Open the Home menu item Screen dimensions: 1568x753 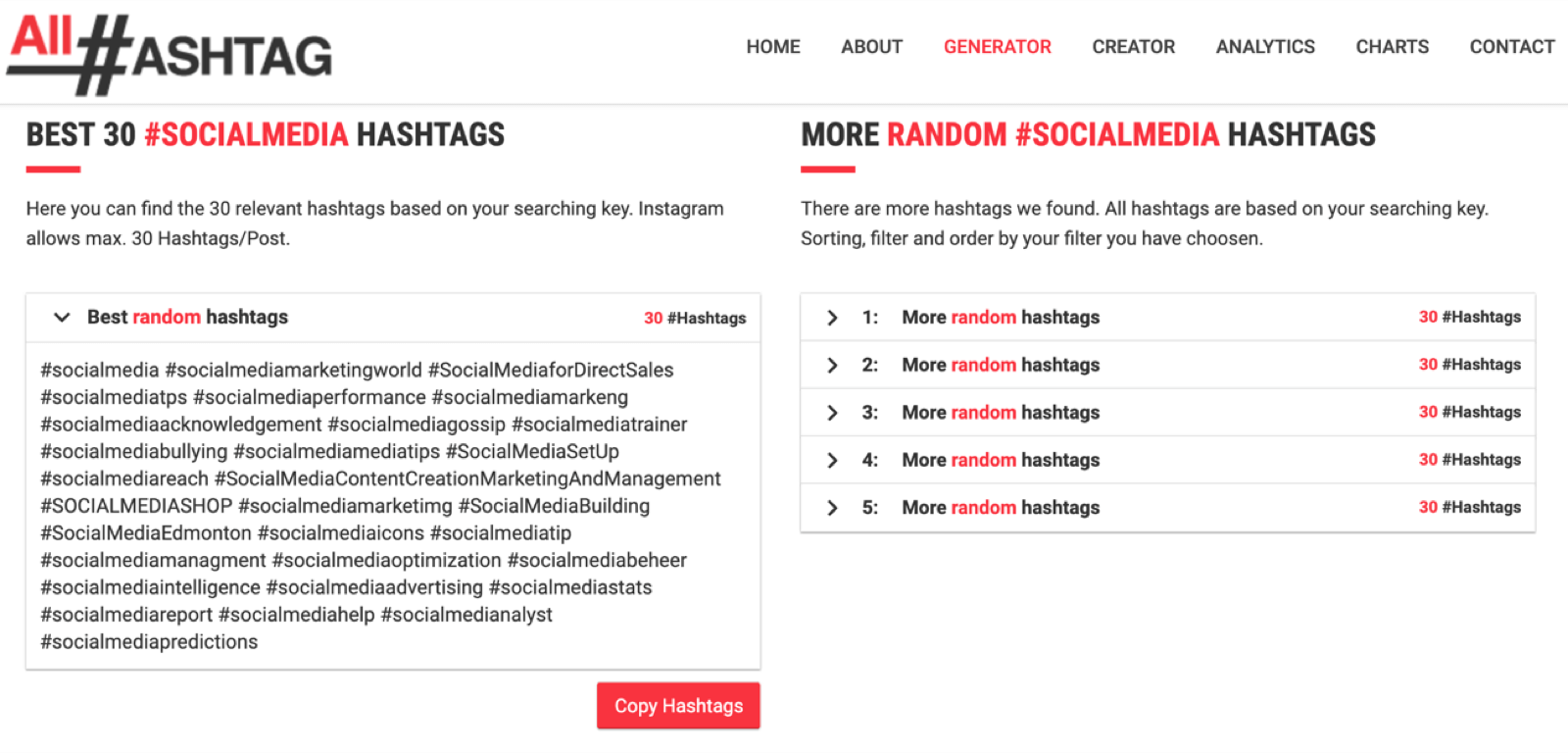[773, 47]
